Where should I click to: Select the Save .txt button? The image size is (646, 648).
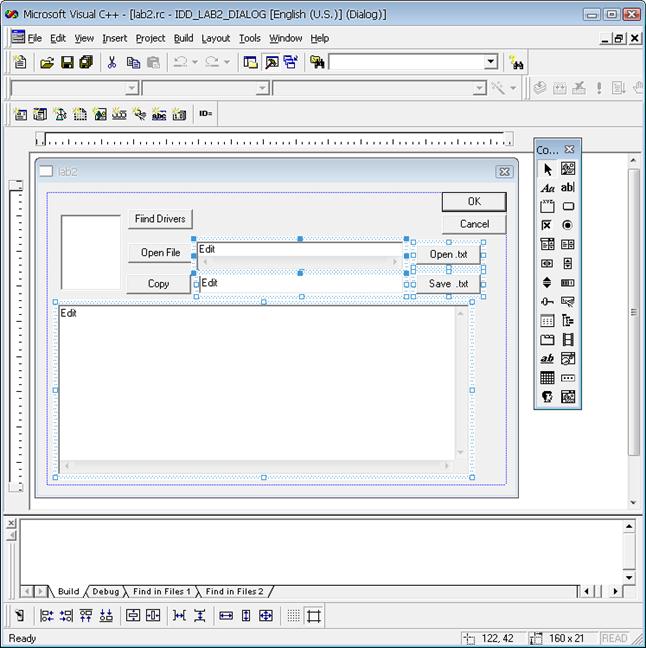pos(448,284)
